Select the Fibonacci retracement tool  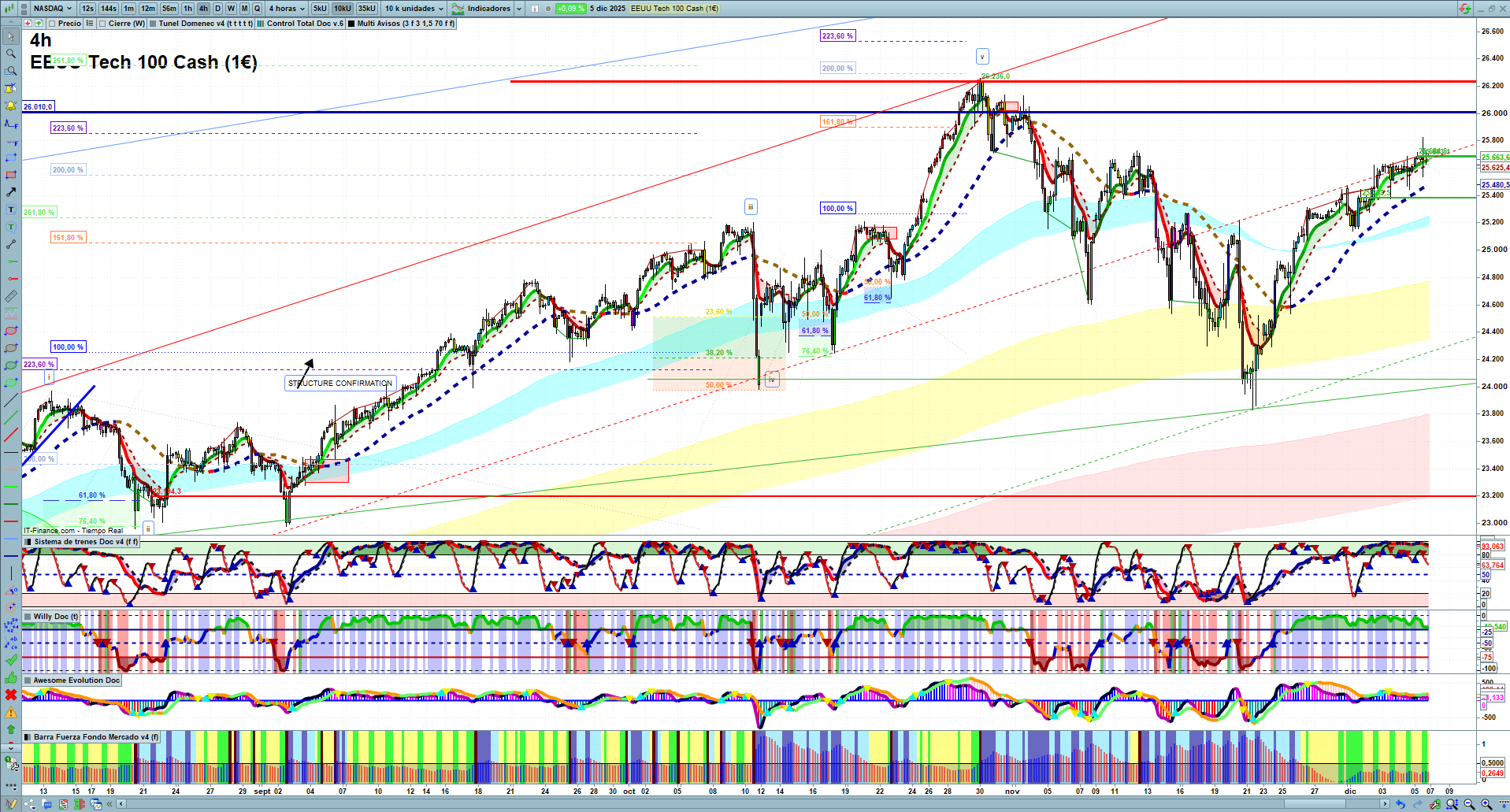pyautogui.click(x=11, y=123)
